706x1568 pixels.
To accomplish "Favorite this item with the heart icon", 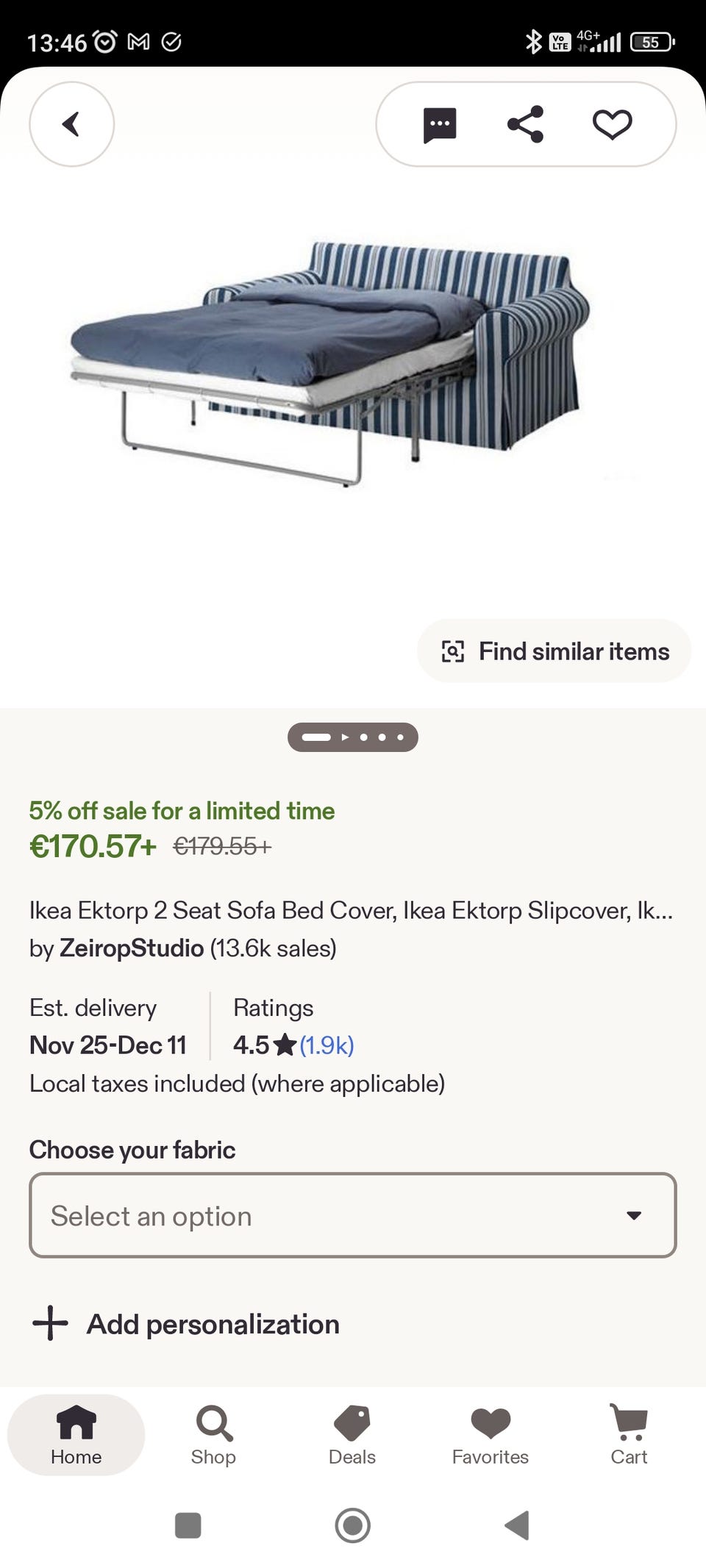I will point(612,124).
